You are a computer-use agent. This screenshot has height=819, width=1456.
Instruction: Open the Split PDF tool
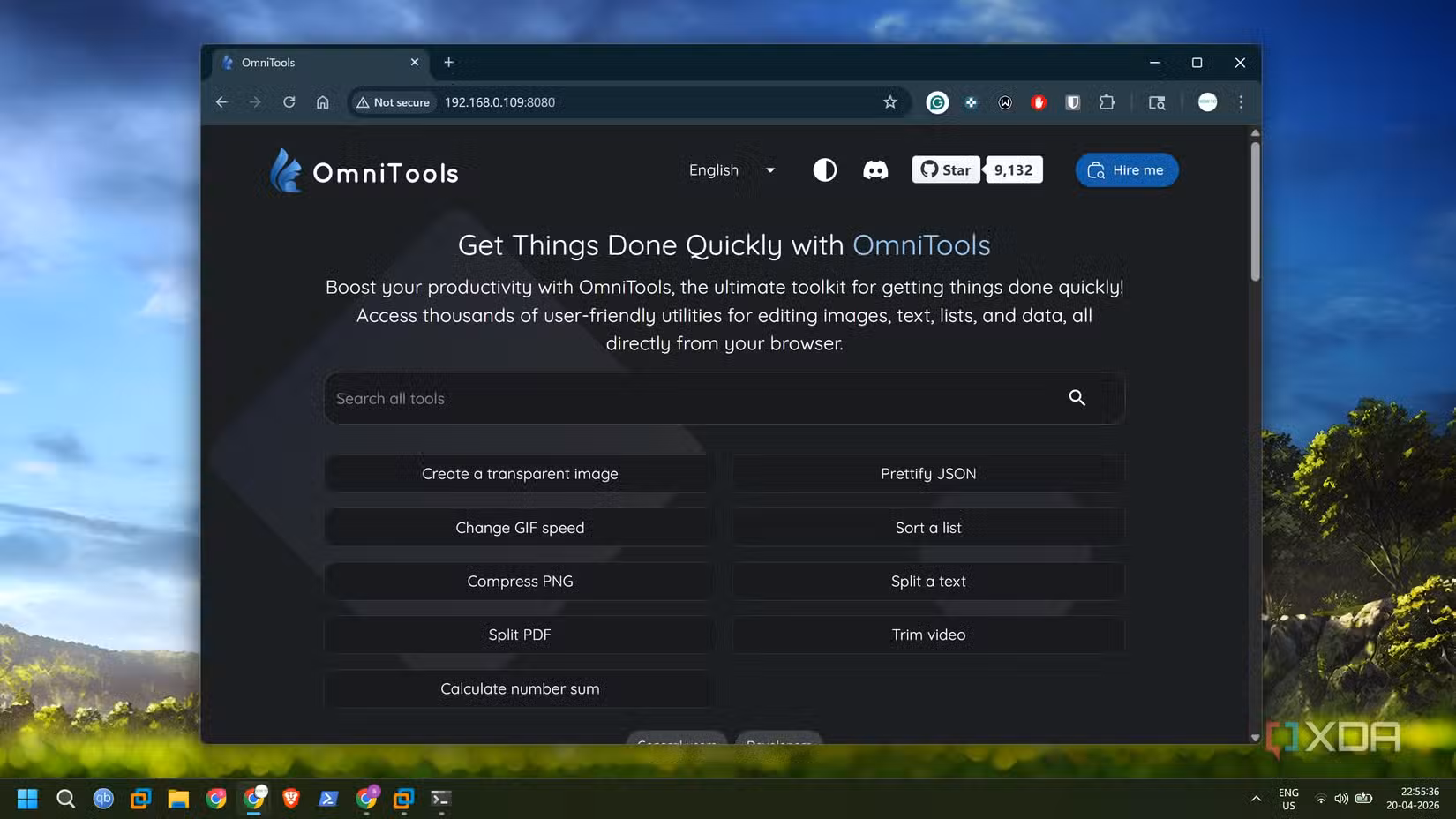[x=520, y=635]
